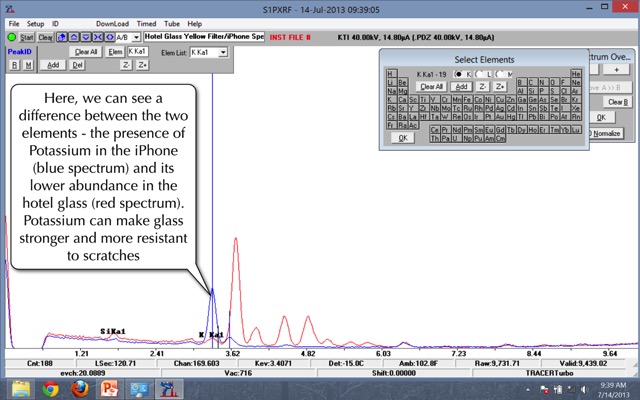Open Firefox from the taskbar

(x=80, y=388)
